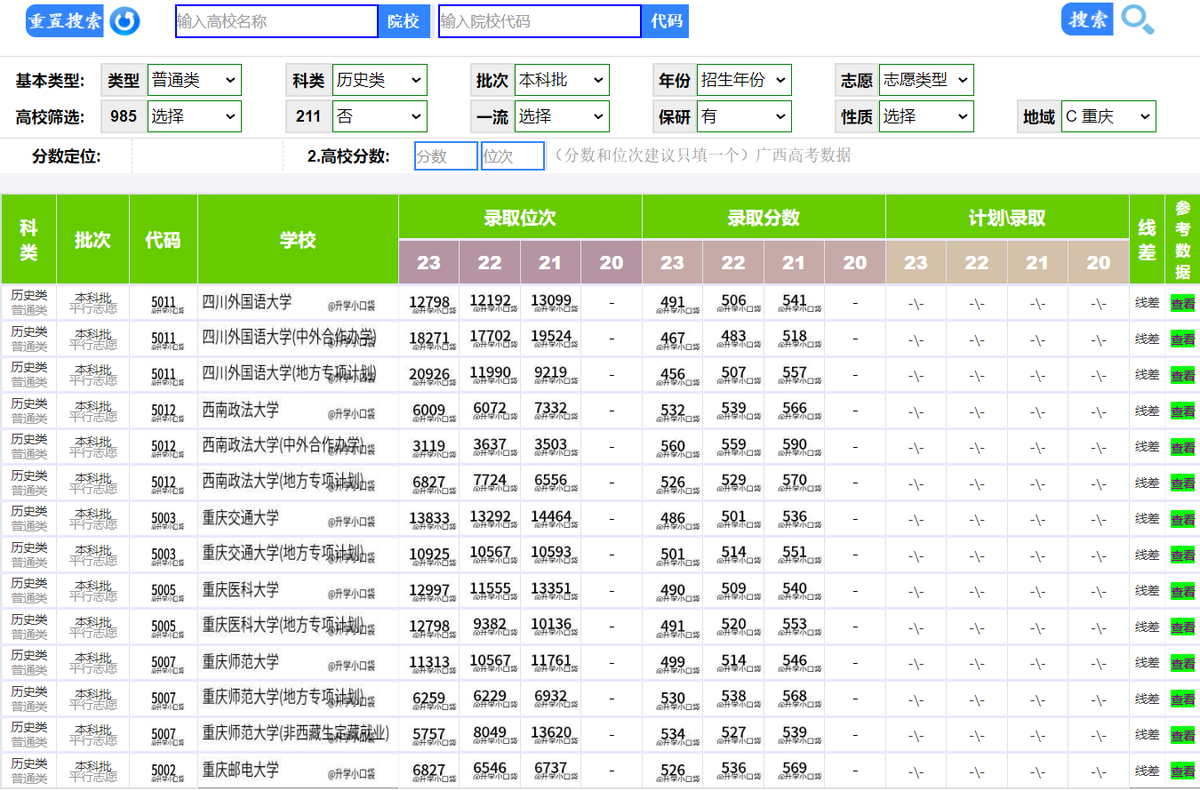
Task: Open the 地域 dropdown showing C 重庆
Action: 1110,116
